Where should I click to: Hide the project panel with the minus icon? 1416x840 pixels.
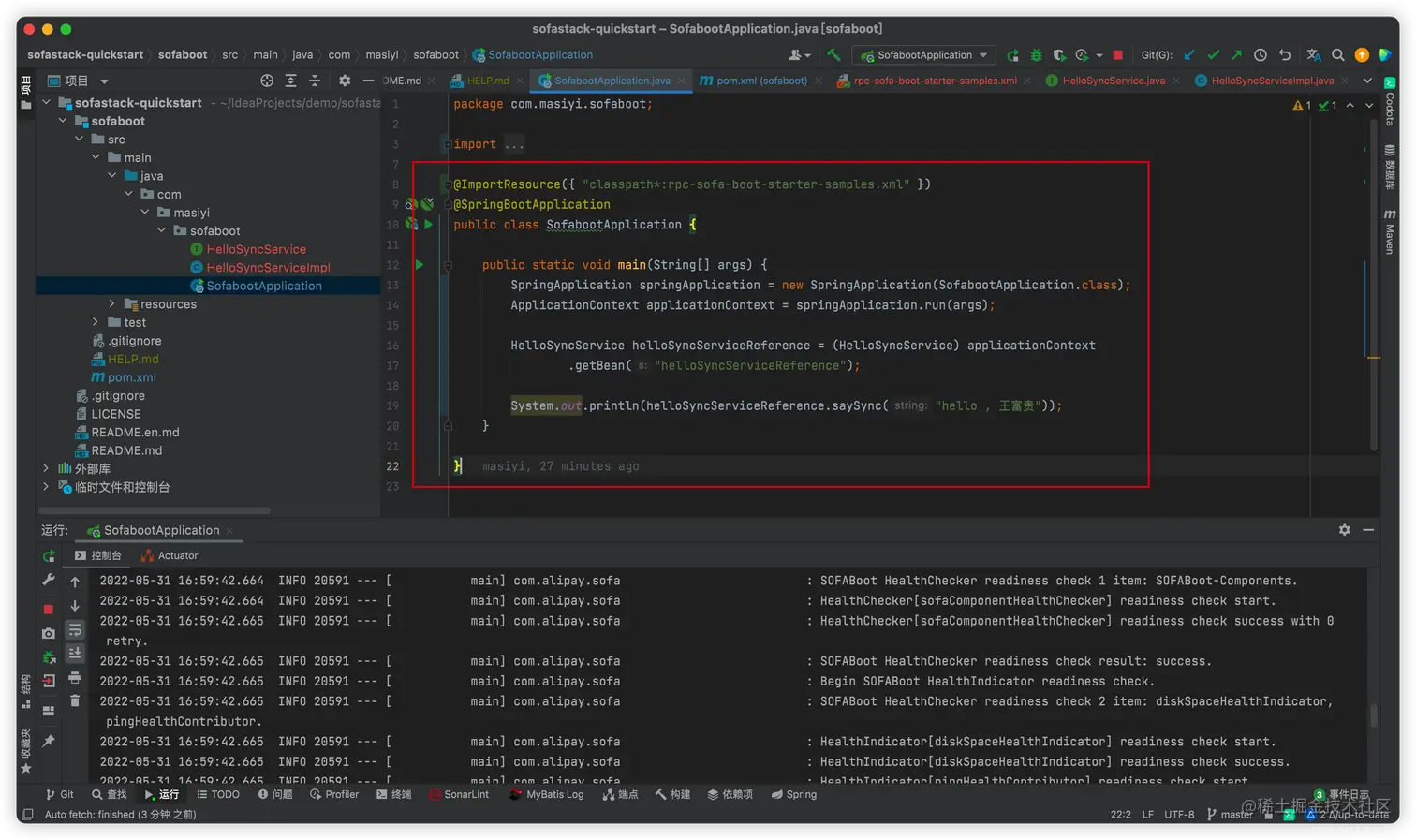pos(368,81)
